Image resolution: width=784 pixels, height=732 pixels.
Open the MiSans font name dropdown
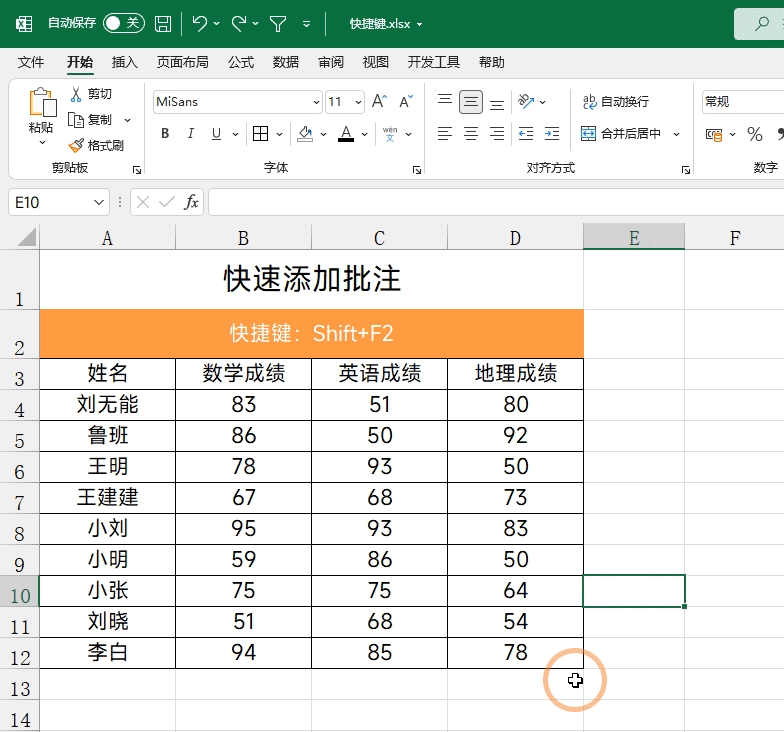tap(316, 102)
